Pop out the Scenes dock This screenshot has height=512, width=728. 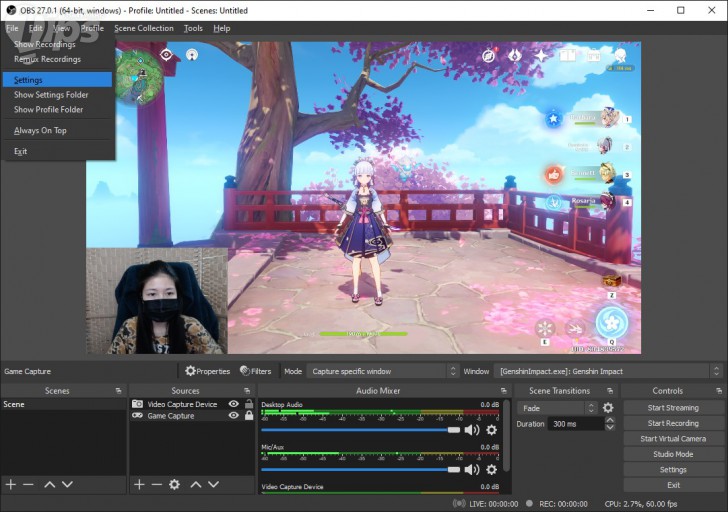tap(118, 391)
